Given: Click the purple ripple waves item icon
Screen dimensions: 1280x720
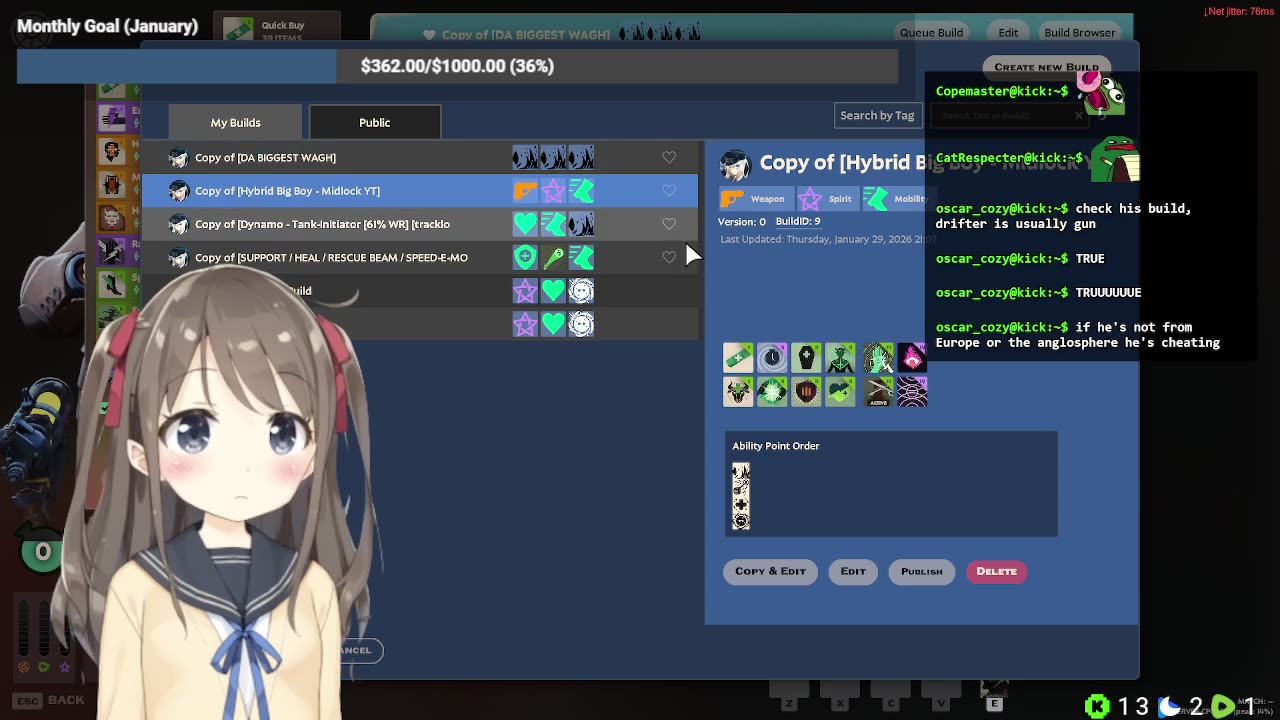Looking at the screenshot, I should (912, 391).
